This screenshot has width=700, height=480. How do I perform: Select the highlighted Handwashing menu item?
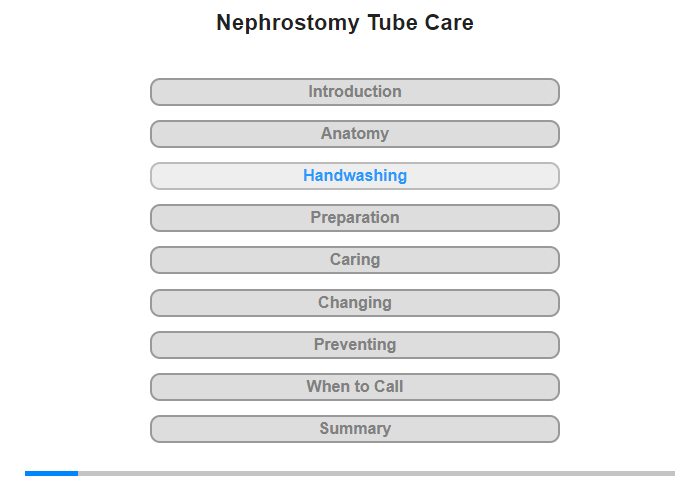tap(354, 176)
